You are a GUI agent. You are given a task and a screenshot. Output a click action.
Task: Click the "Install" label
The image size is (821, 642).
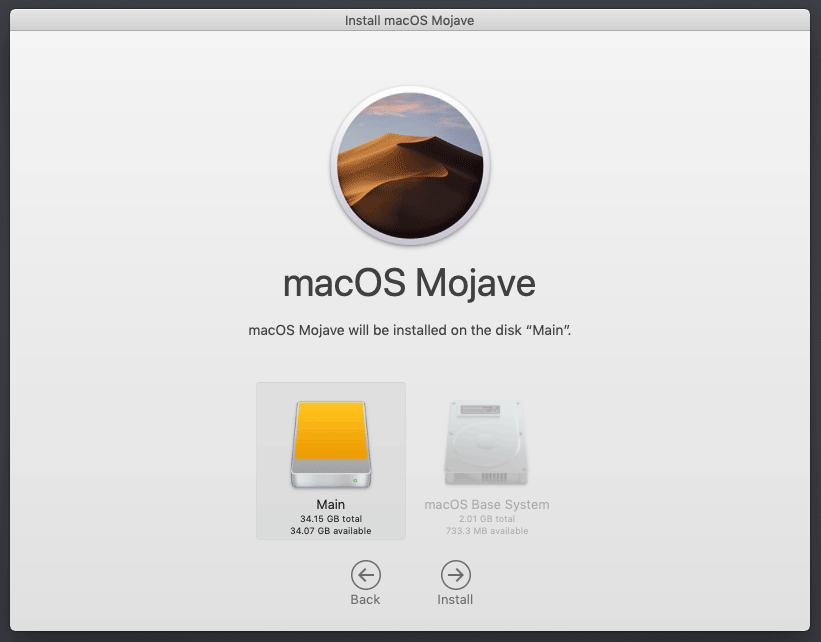455,600
